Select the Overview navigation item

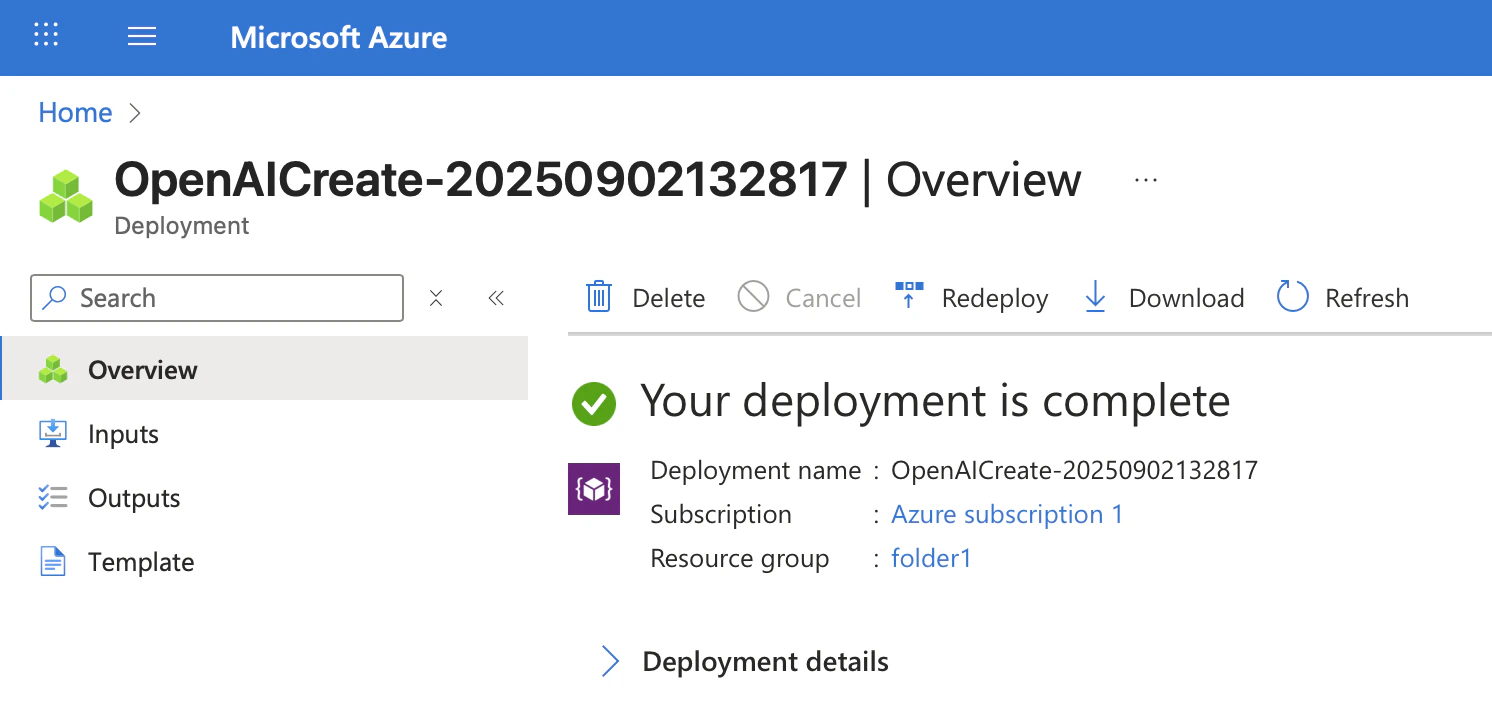tap(142, 369)
